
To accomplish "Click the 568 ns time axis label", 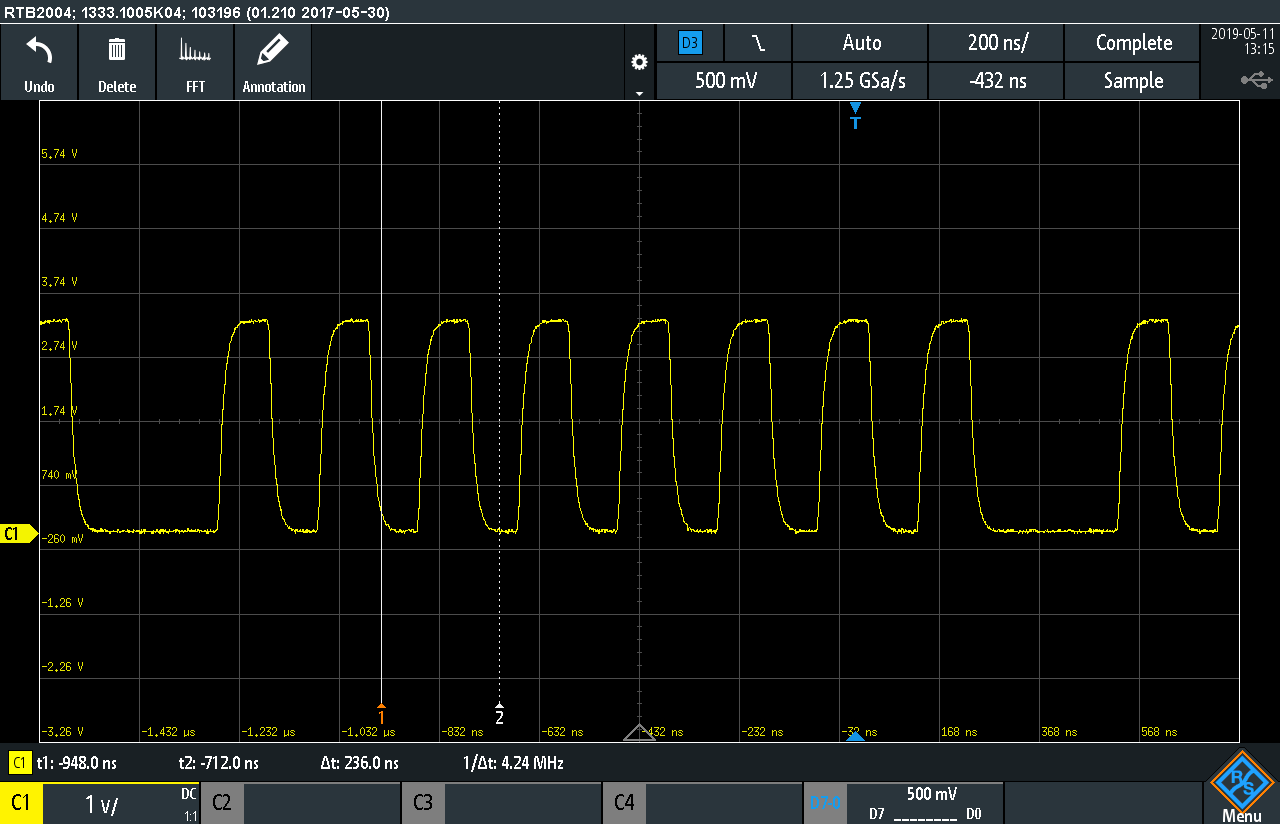I will [1158, 732].
